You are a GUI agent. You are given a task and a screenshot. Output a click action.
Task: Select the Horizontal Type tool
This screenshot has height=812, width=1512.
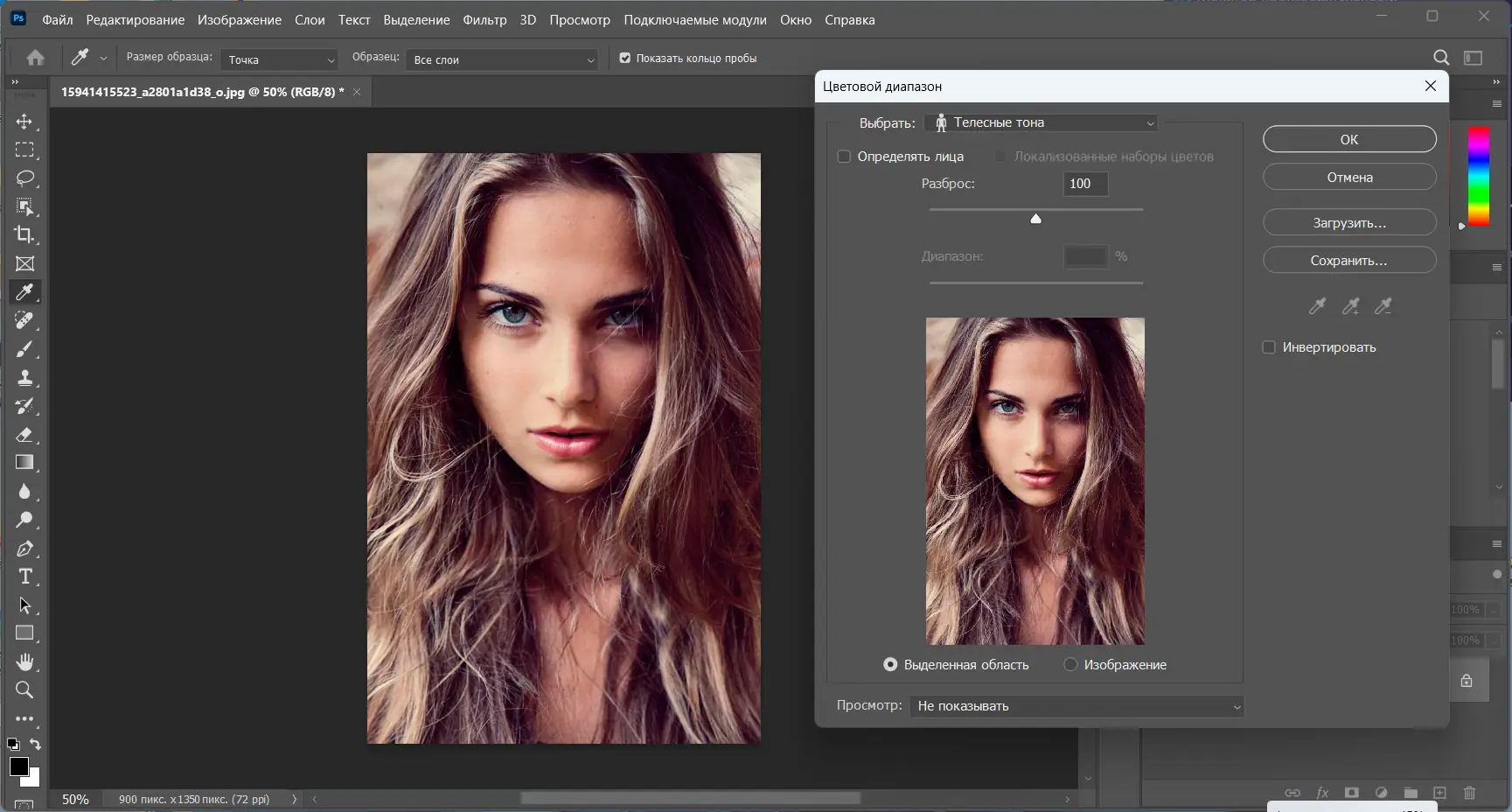pos(24,577)
